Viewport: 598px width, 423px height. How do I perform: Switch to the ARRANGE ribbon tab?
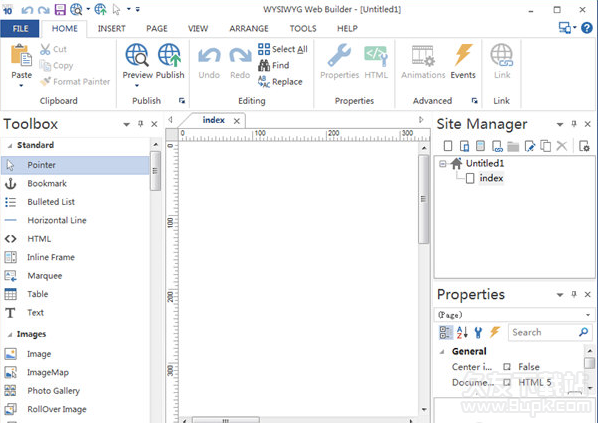coord(249,29)
